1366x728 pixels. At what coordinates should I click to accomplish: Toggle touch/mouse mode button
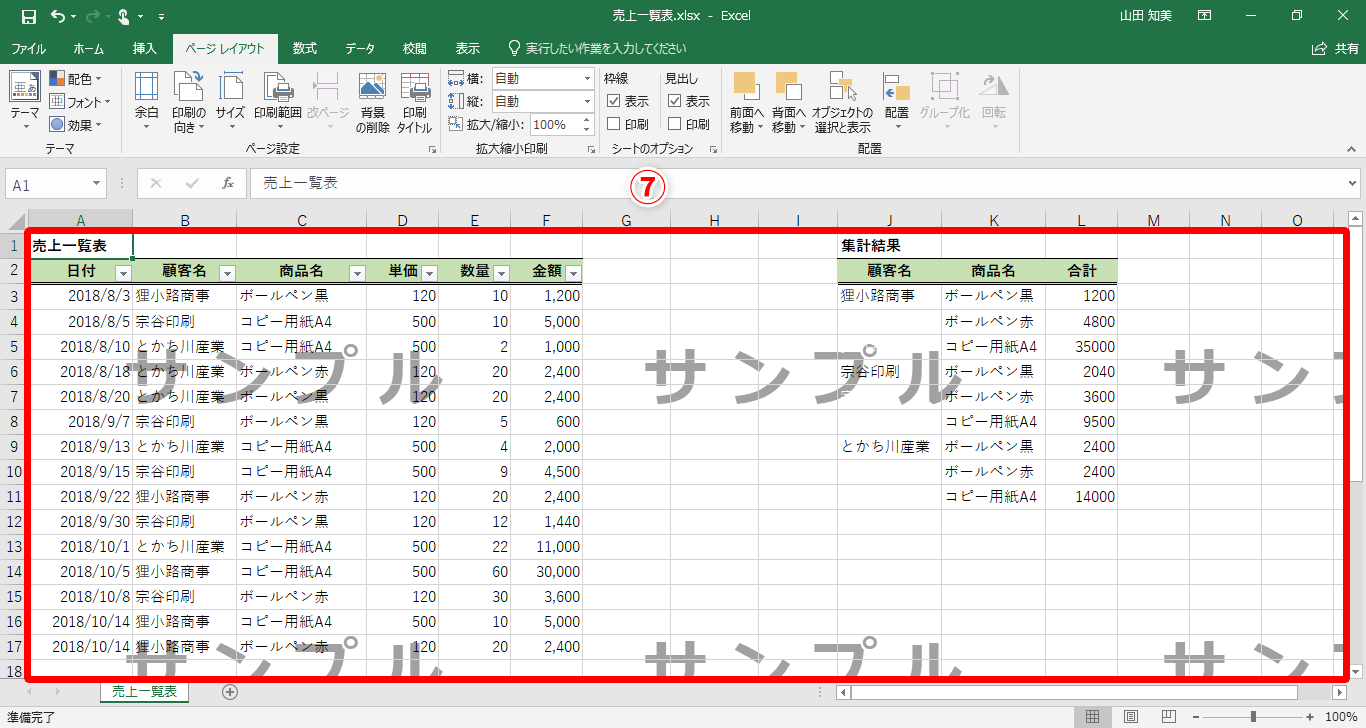(123, 16)
